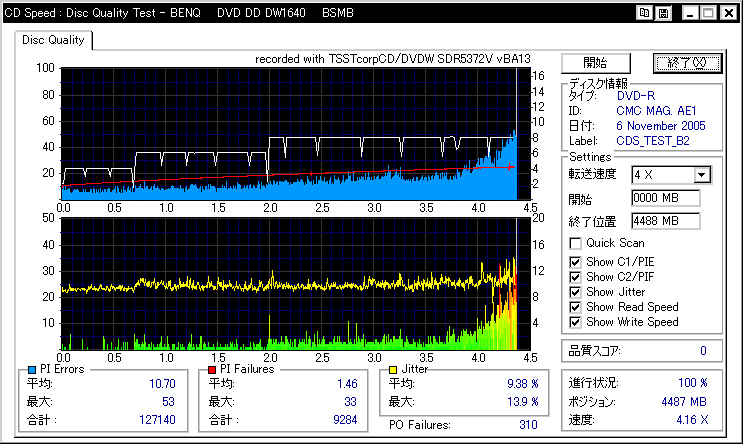
Task: Click the ポジション value 4487 MB
Action: (x=684, y=402)
